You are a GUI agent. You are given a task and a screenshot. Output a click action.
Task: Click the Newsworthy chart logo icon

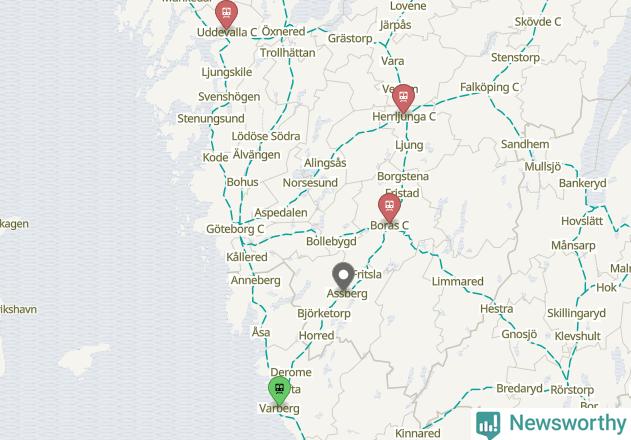click(488, 425)
